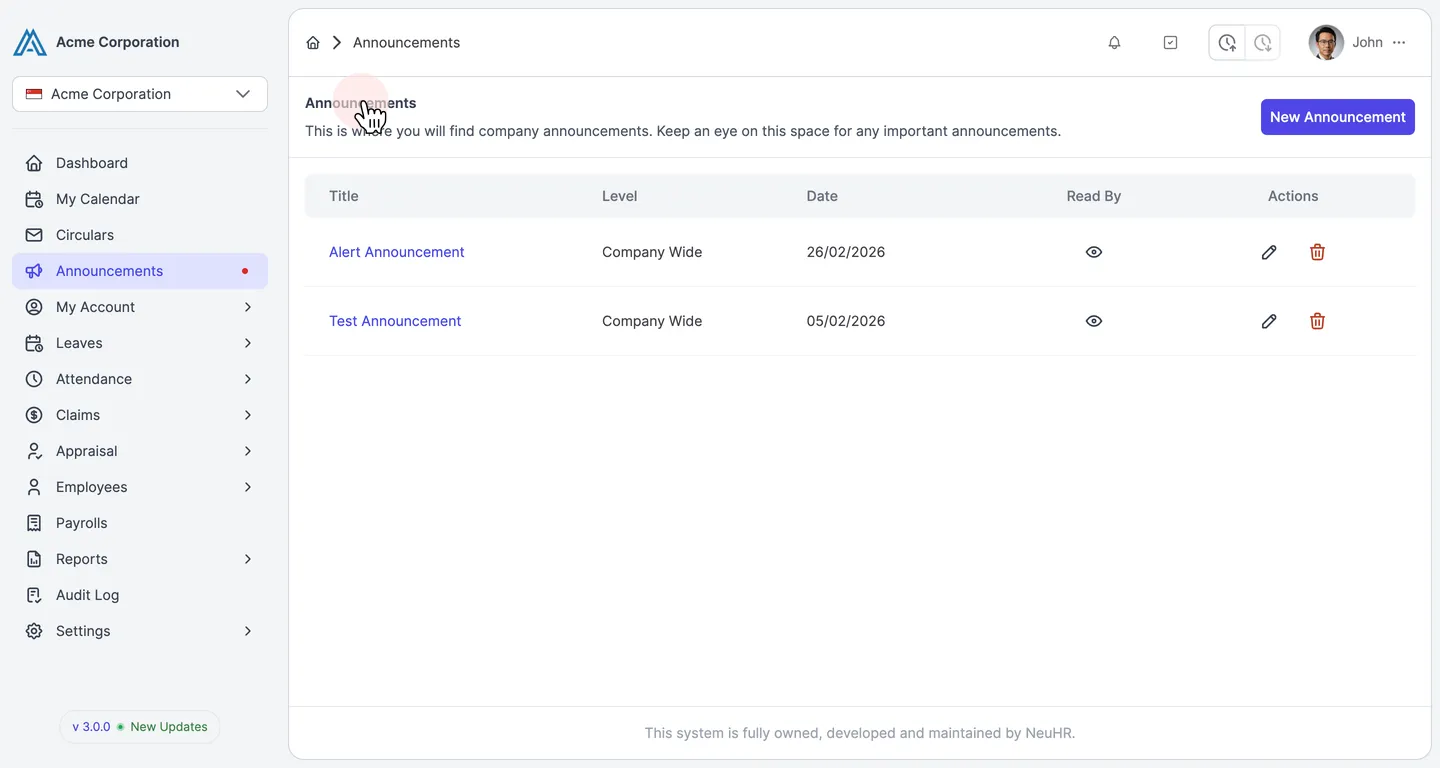Click the Employees person icon
This screenshot has height=768, width=1440.
click(x=34, y=487)
